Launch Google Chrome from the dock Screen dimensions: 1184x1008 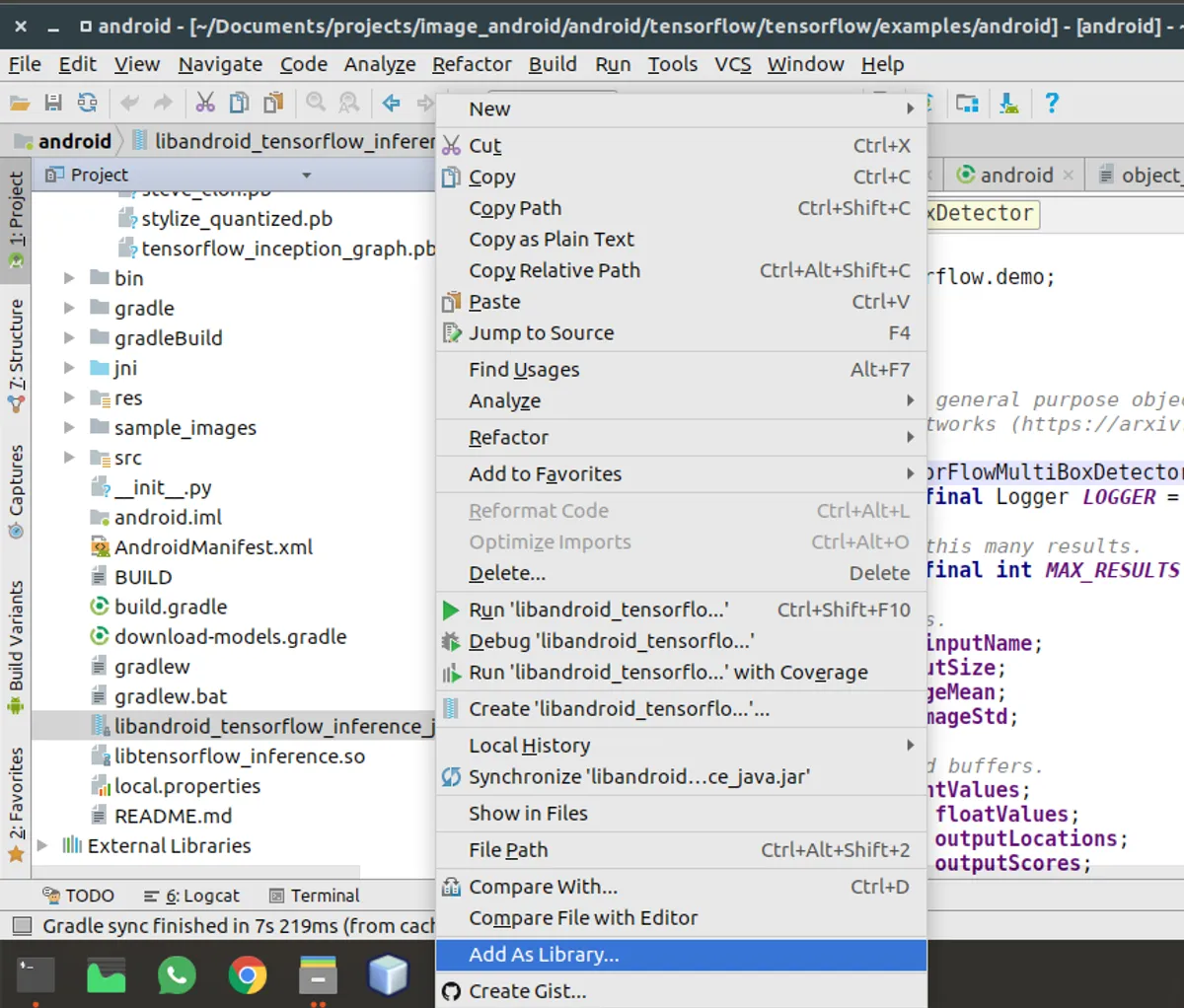(x=247, y=975)
